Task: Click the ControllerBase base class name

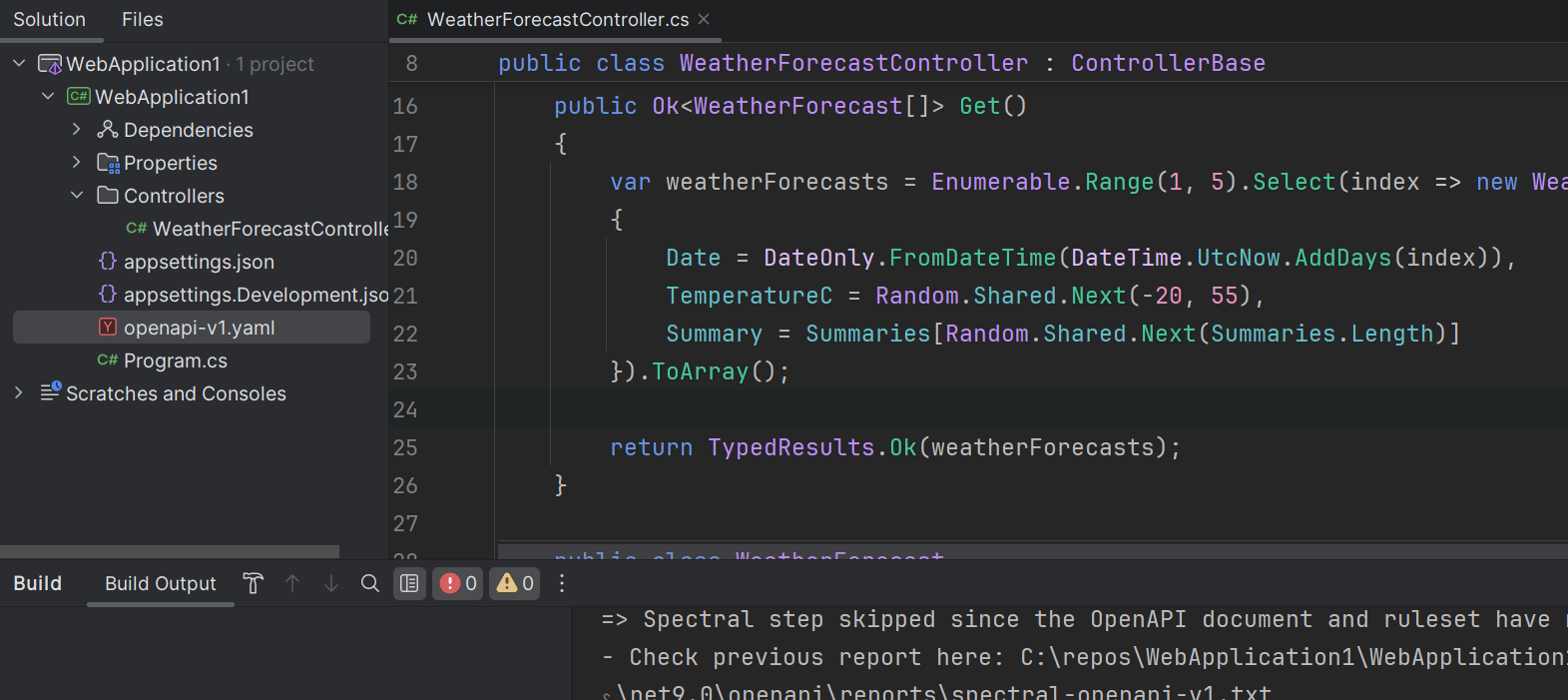Action: coord(1168,63)
